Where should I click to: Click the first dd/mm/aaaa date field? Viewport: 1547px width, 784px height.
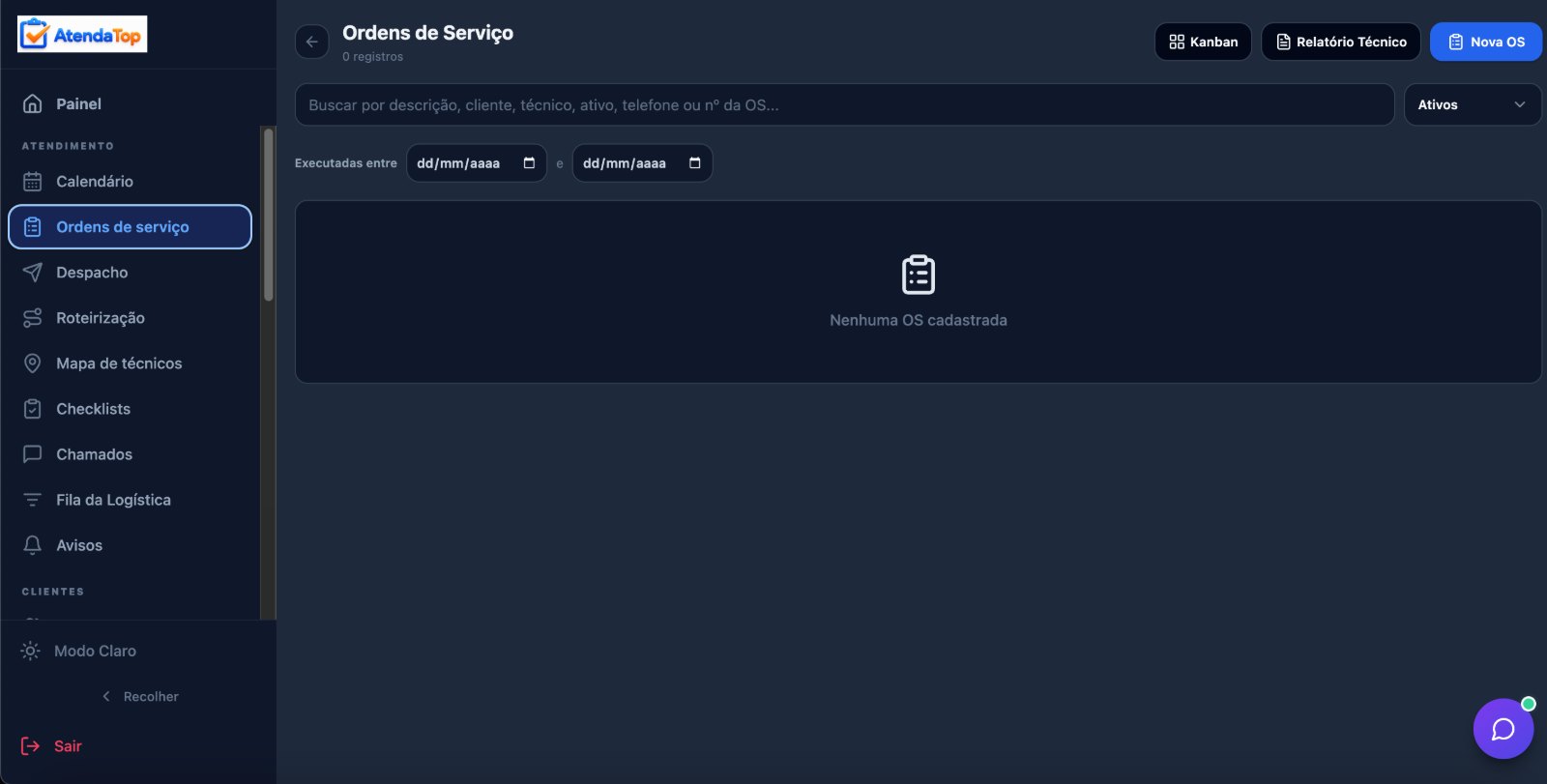(x=477, y=162)
